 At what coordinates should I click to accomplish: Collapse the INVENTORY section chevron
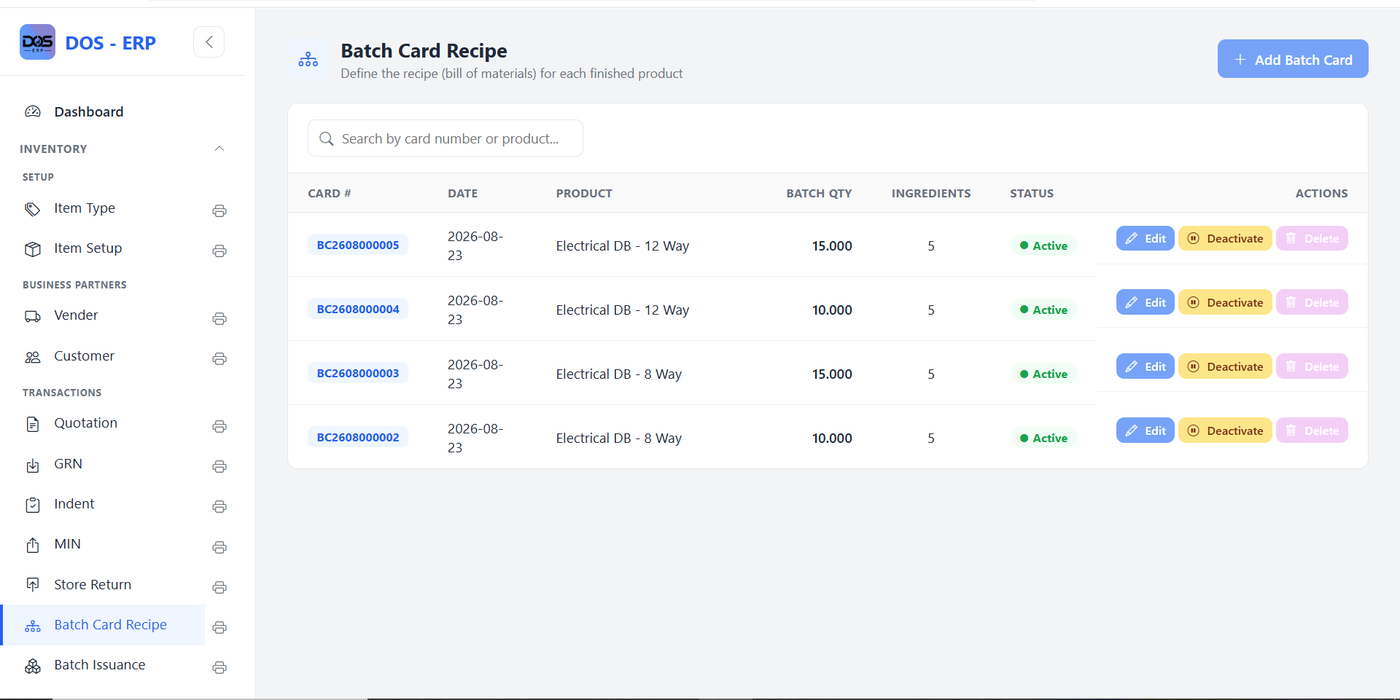point(219,149)
